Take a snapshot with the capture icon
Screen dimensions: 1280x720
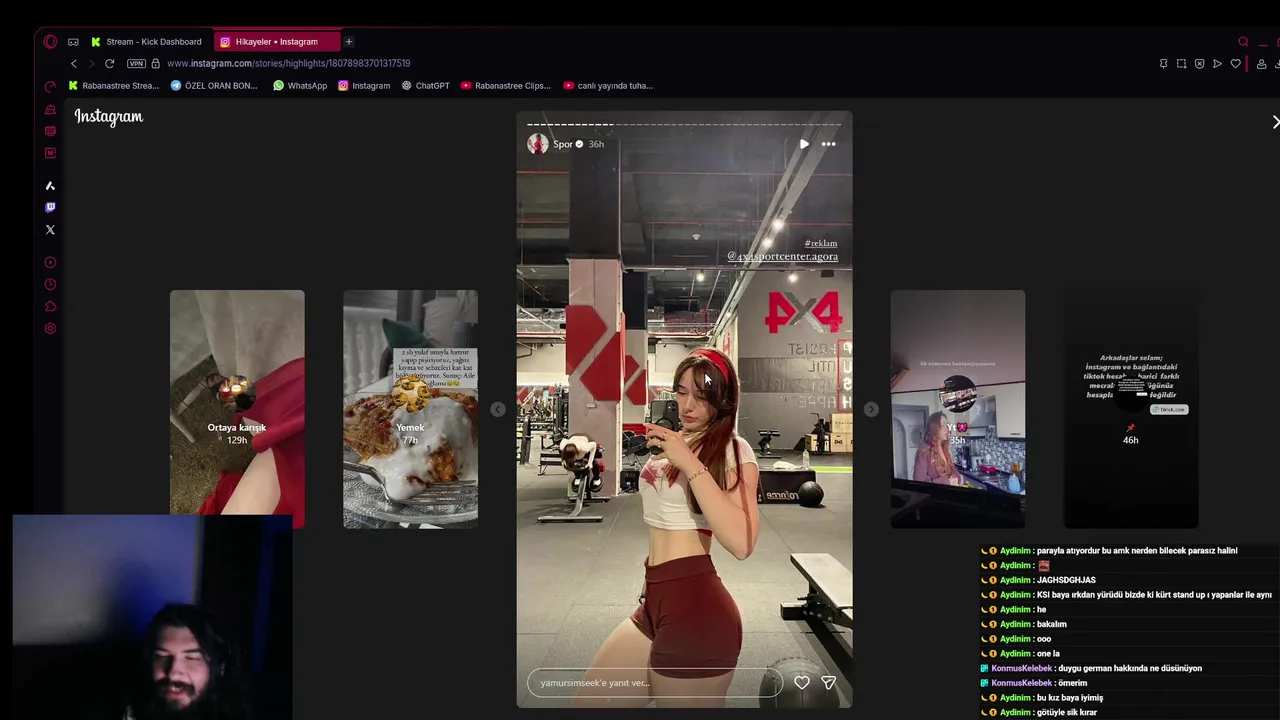[x=1181, y=64]
